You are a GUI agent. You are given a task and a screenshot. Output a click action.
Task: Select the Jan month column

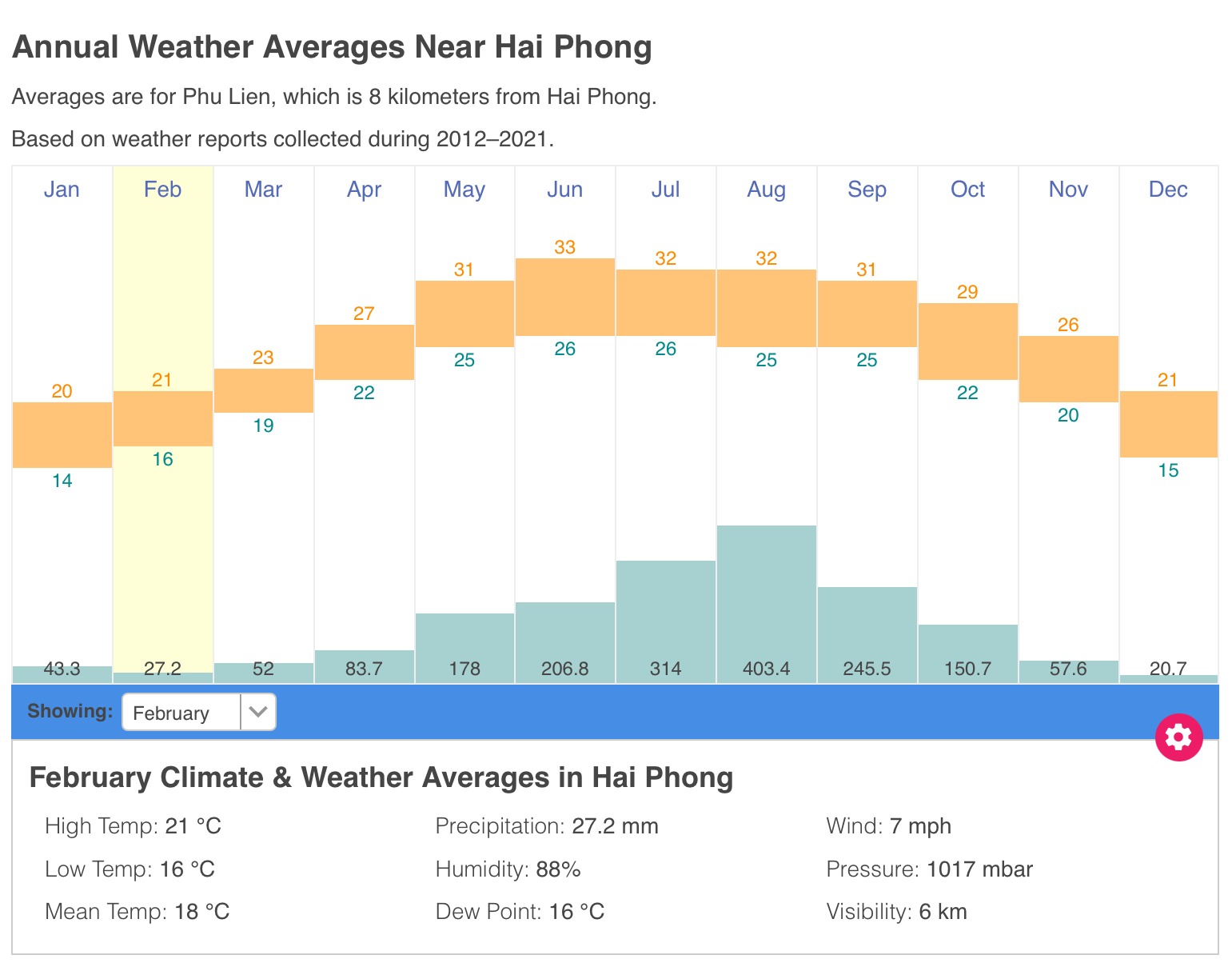click(x=62, y=190)
